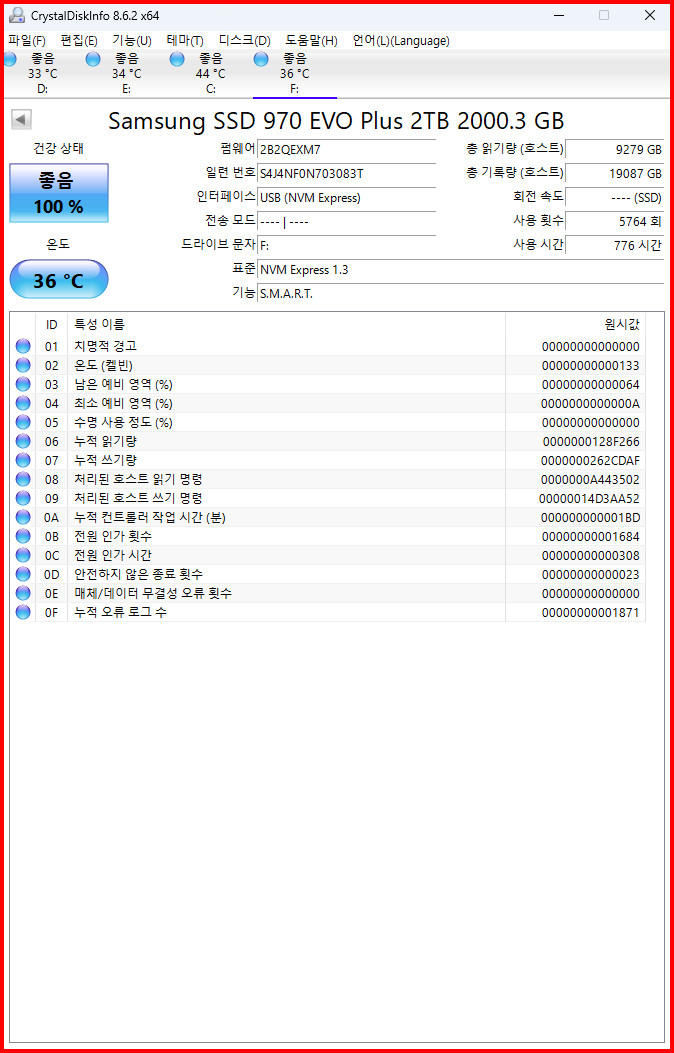This screenshot has width=674, height=1053.
Task: Select the D: drive status orb
Action: [9, 60]
